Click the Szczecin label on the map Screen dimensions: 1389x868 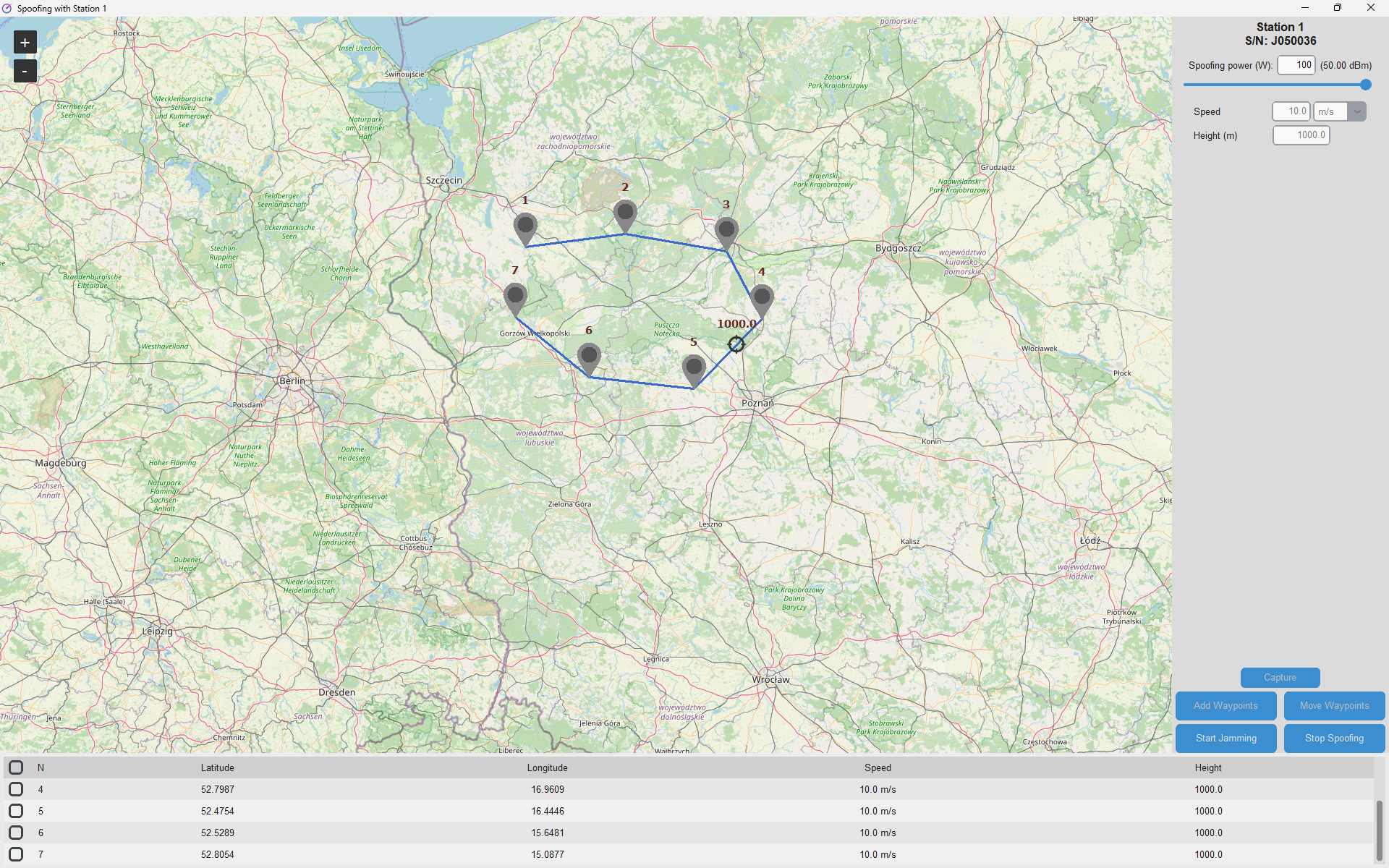(x=443, y=180)
